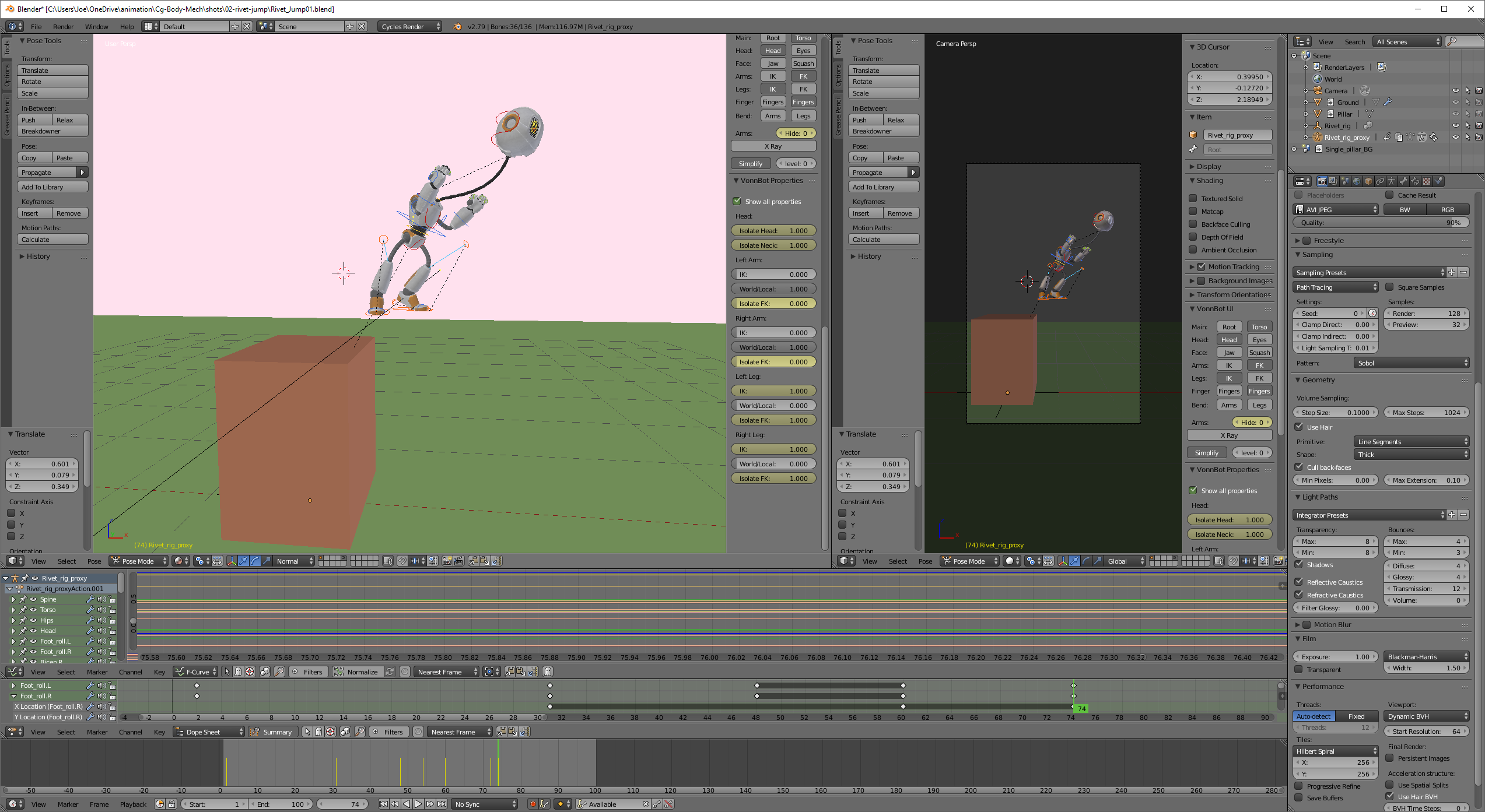Enable the Square Samples checkbox
This screenshot has height=812, width=1485.
point(1389,287)
